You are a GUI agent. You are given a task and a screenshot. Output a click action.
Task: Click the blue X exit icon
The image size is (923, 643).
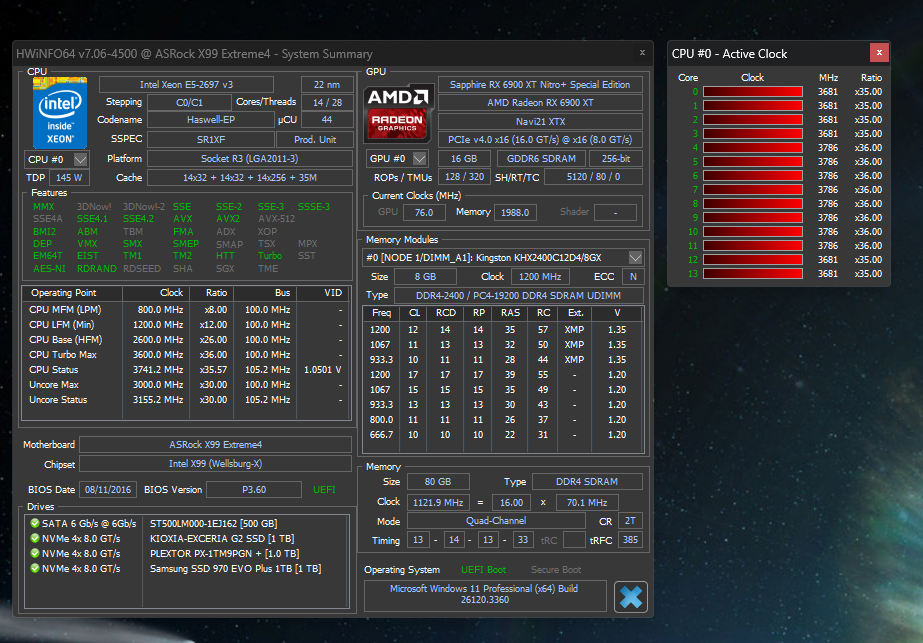630,596
